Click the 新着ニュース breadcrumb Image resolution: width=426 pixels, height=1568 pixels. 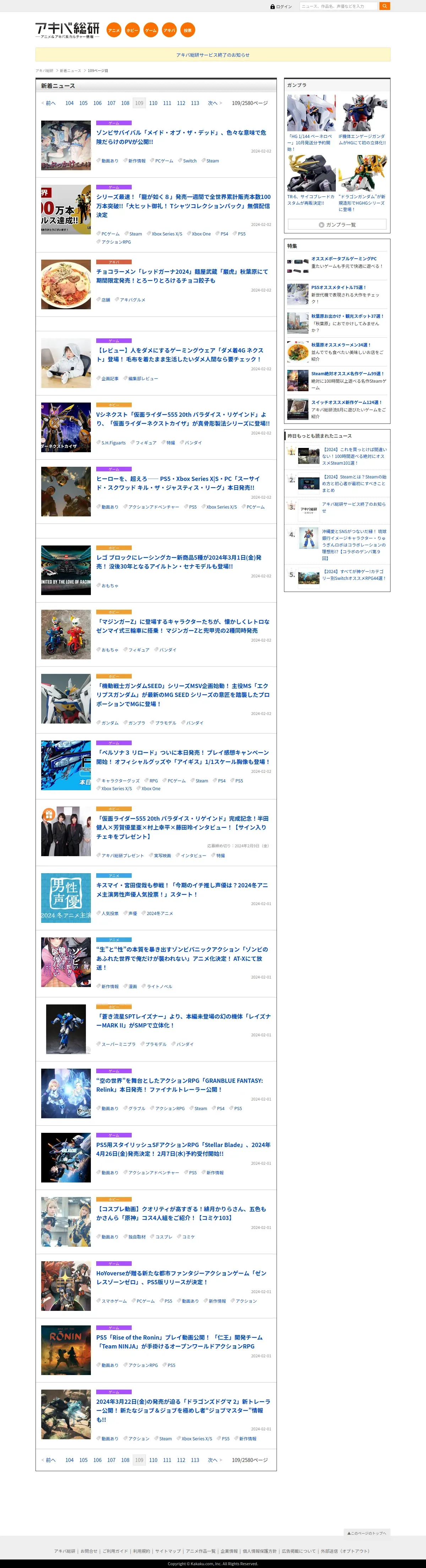coord(70,71)
